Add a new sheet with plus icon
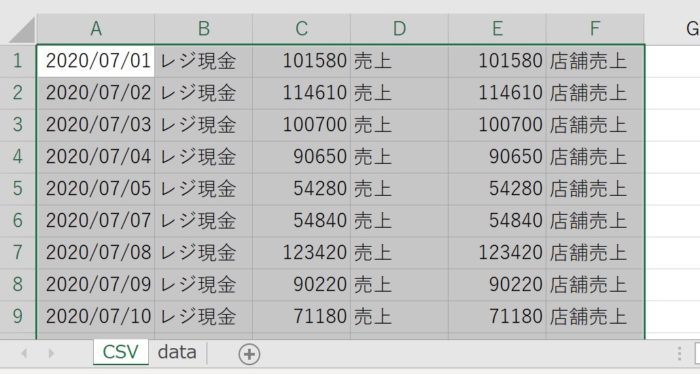The width and height of the screenshot is (700, 374). pos(249,354)
